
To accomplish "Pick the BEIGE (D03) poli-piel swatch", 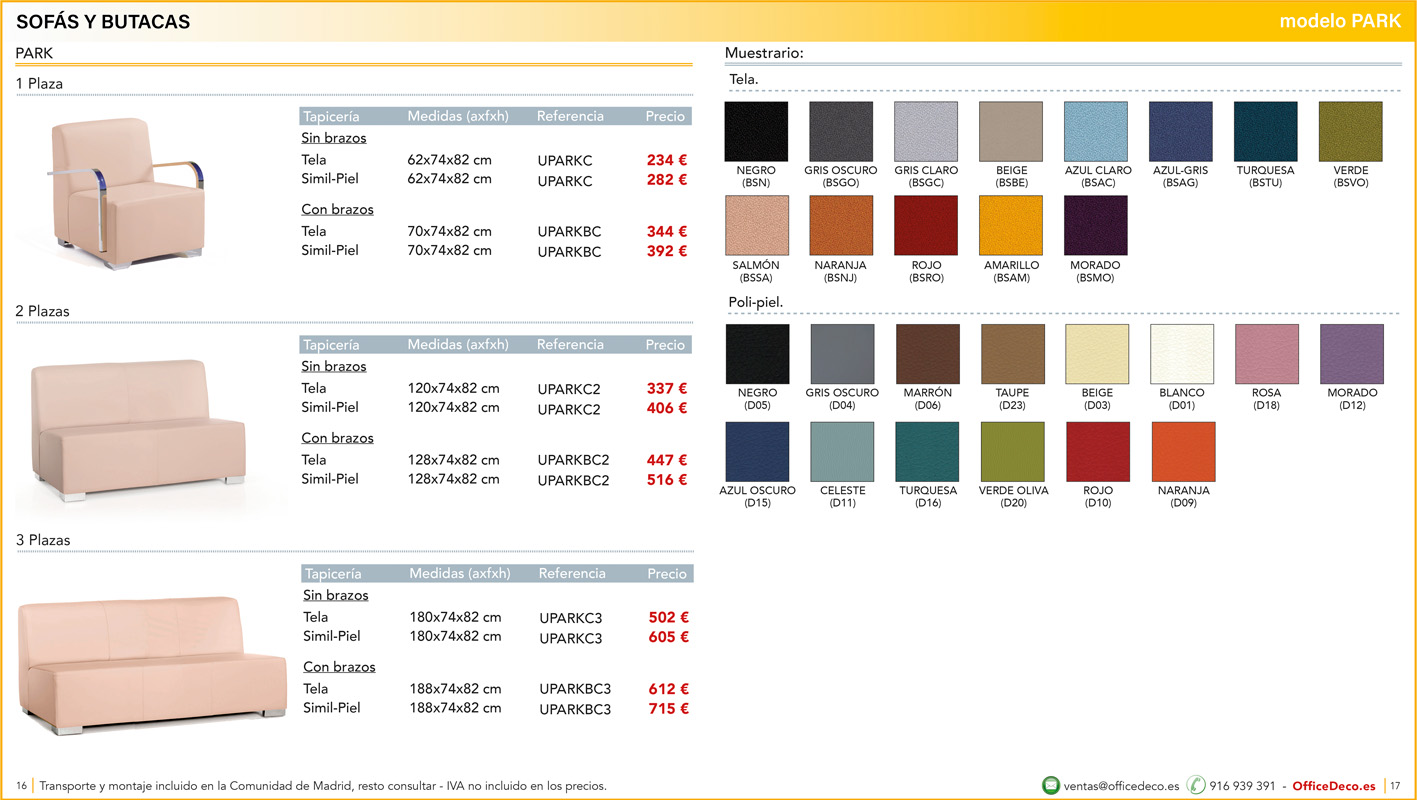I will coord(1098,354).
